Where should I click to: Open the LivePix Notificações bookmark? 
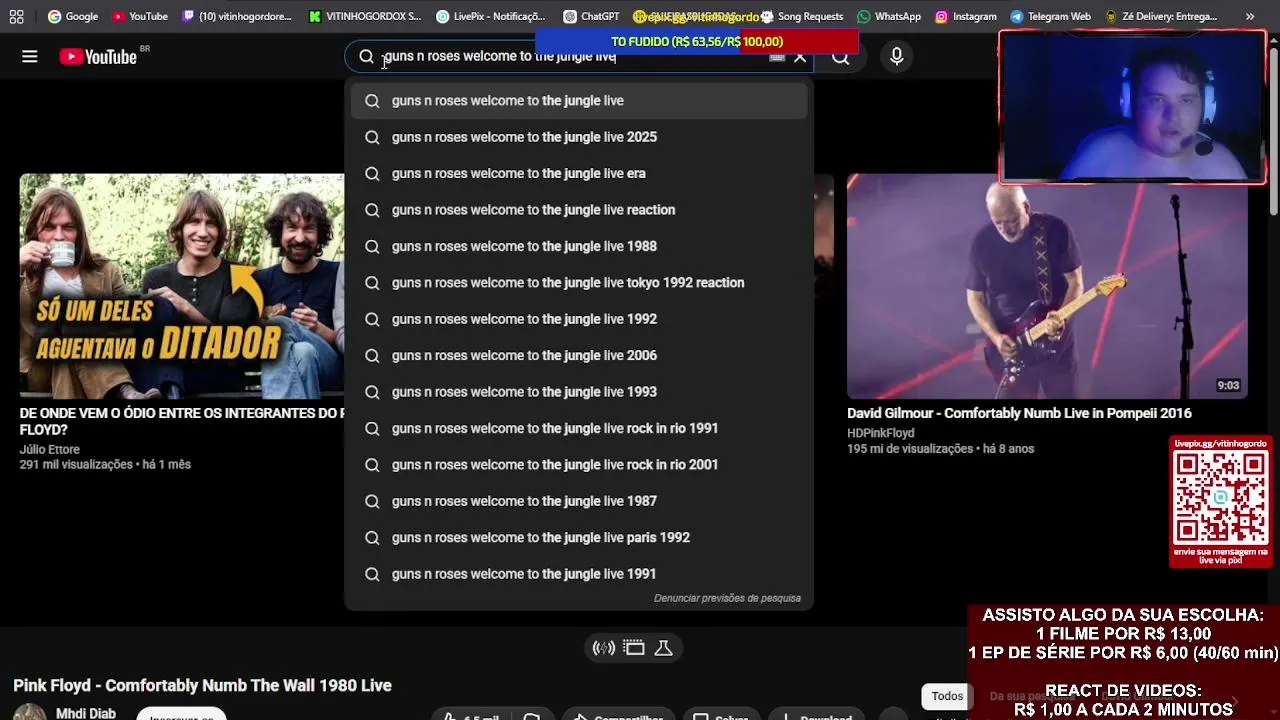click(x=490, y=16)
